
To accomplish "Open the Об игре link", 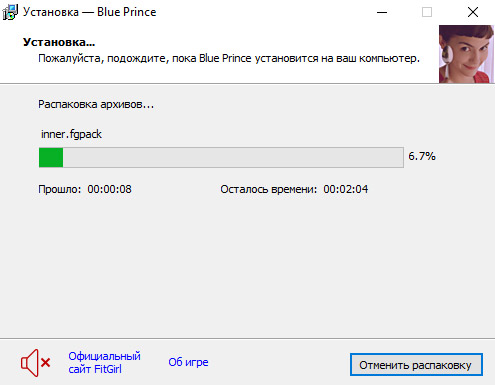I will 188,362.
